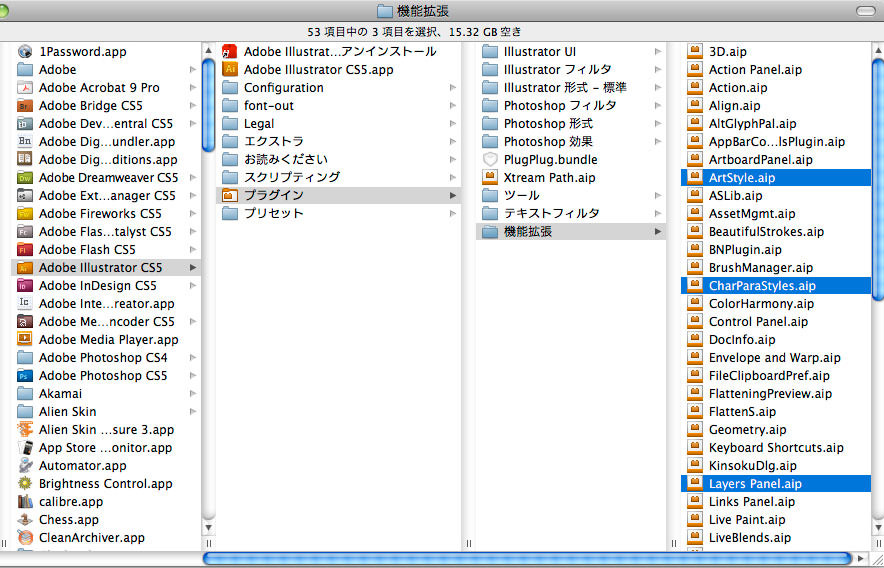Click the Chess.app icon

(25, 519)
